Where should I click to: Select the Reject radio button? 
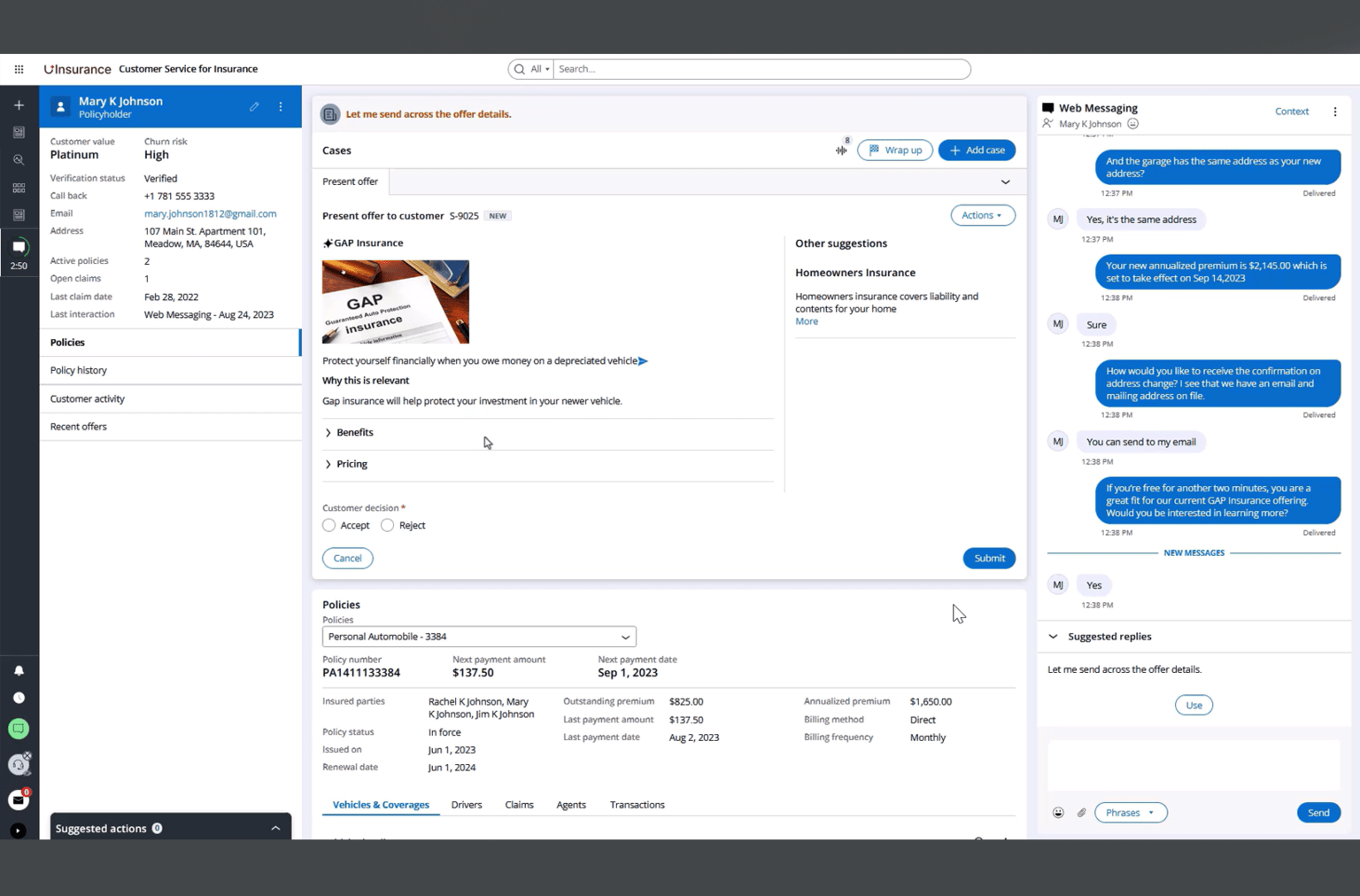click(388, 526)
